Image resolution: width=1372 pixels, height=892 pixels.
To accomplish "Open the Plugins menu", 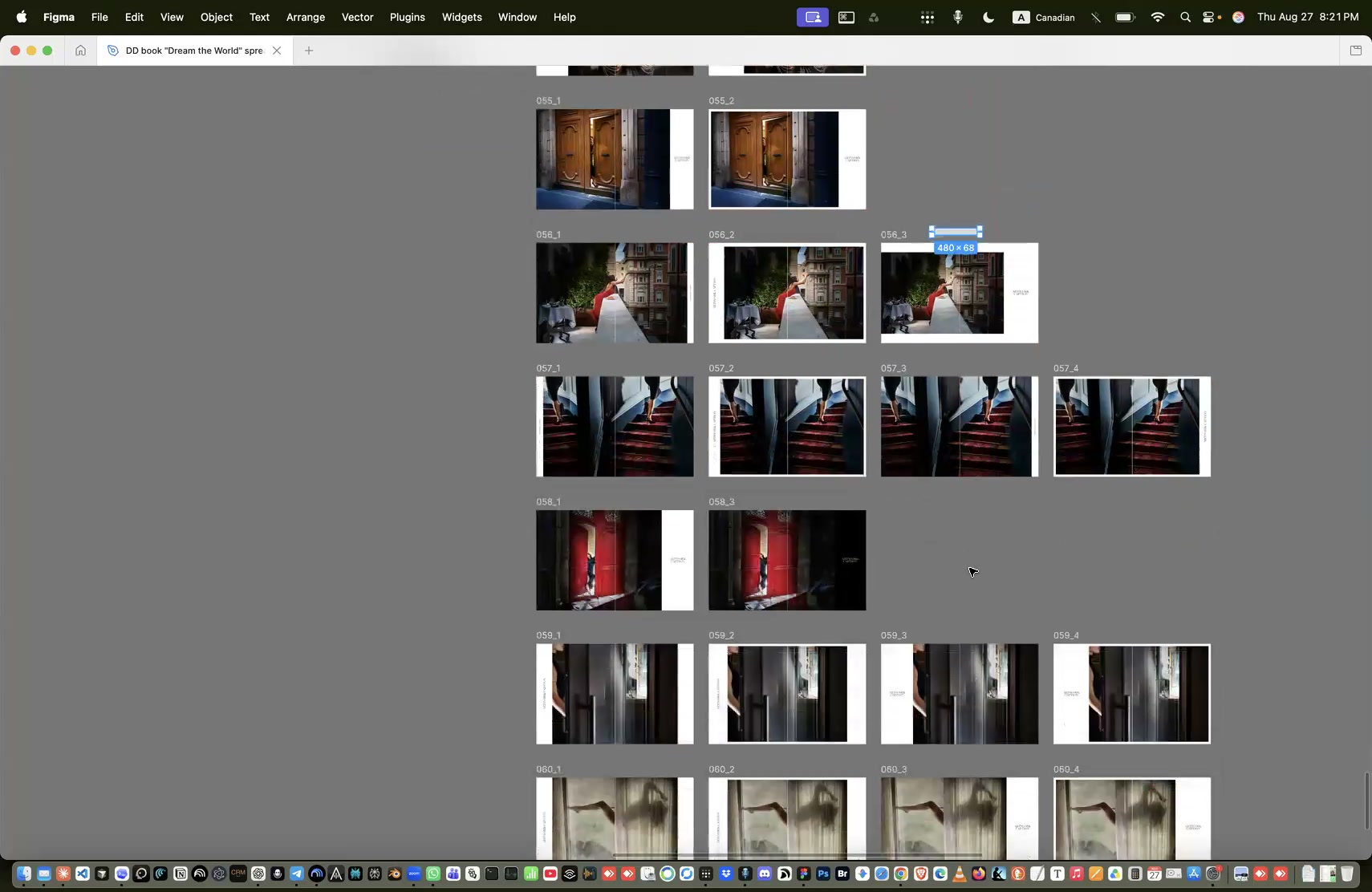I will (x=407, y=17).
